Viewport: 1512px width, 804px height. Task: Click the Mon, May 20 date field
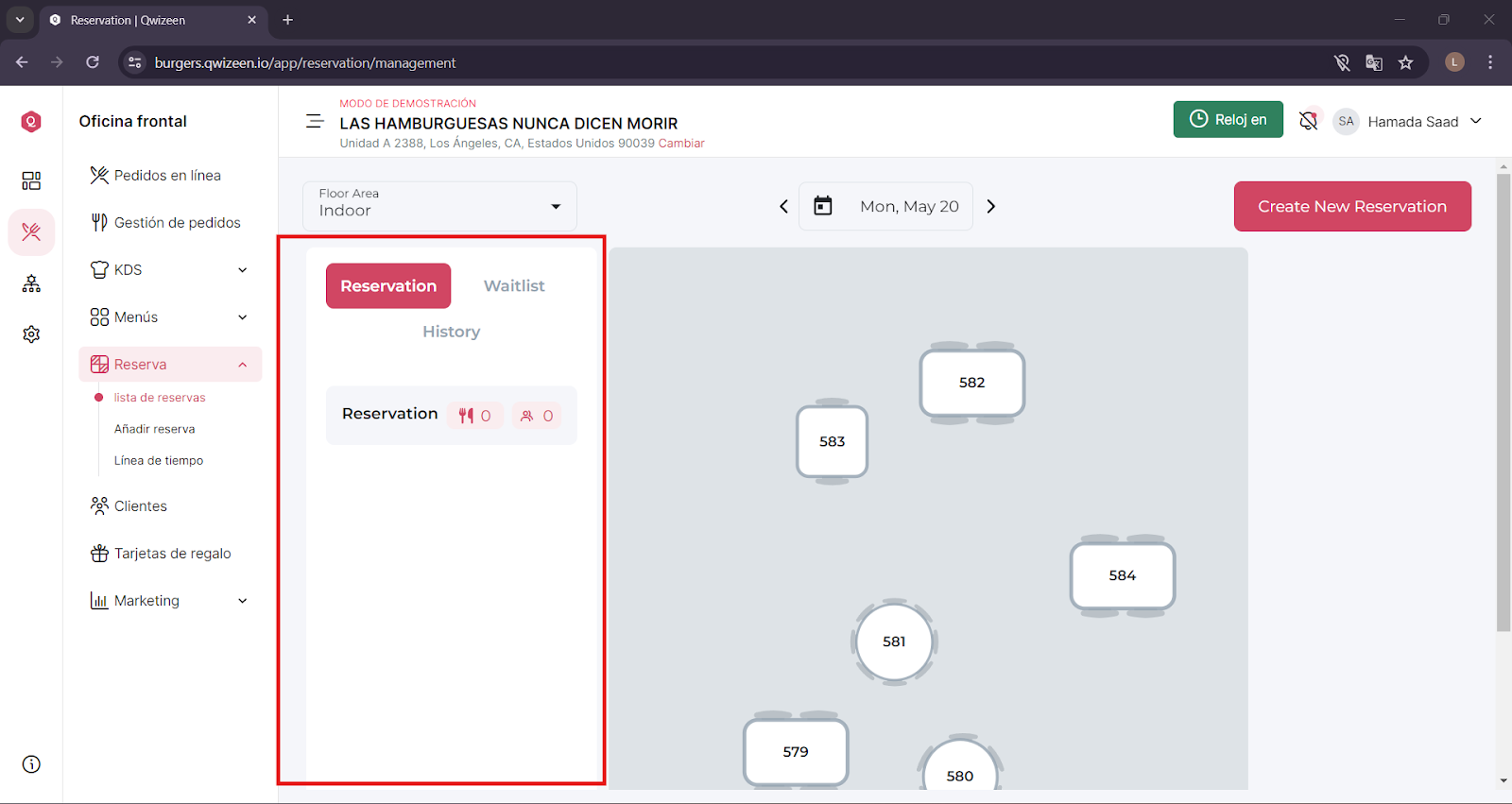[x=885, y=206]
